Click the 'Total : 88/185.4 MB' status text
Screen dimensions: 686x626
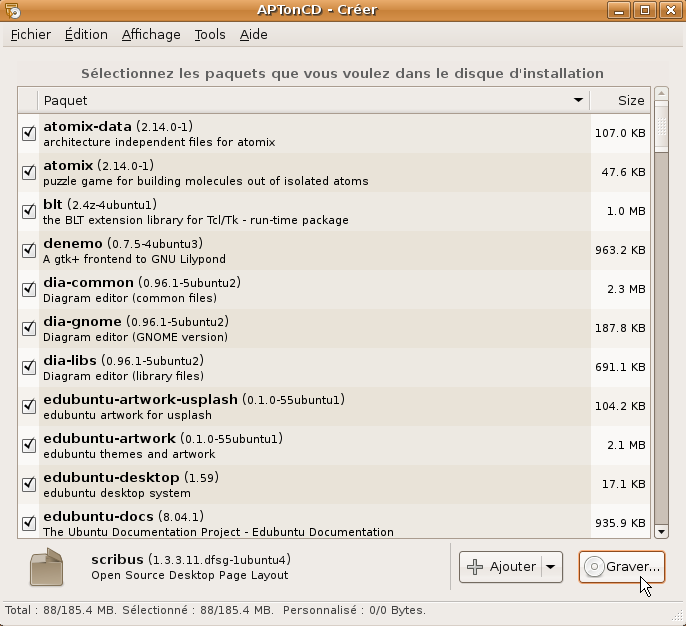coord(60,610)
